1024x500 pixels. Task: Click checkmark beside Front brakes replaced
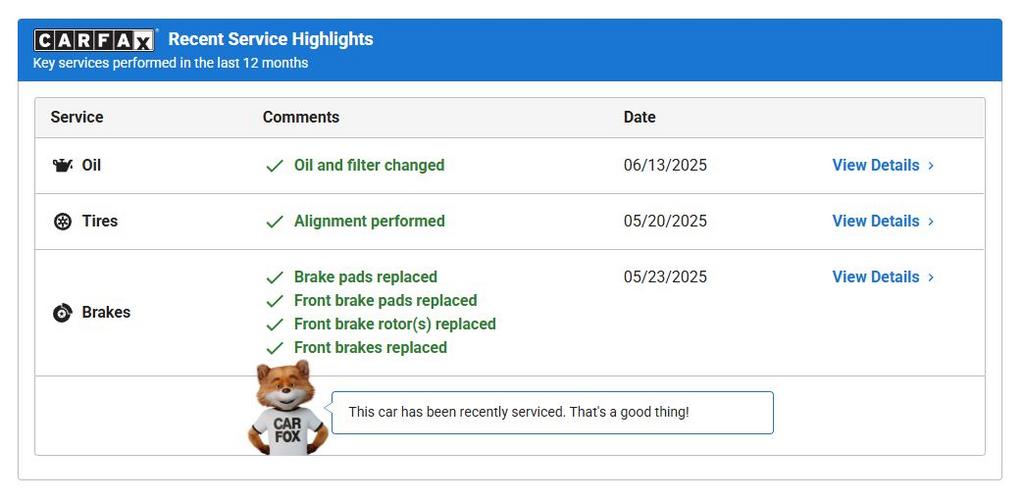tap(275, 348)
